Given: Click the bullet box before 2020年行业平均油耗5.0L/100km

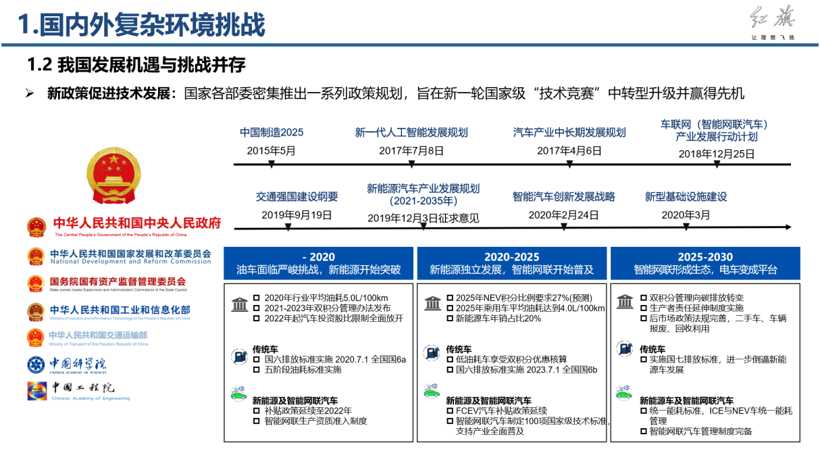Looking at the screenshot, I should tap(256, 298).
